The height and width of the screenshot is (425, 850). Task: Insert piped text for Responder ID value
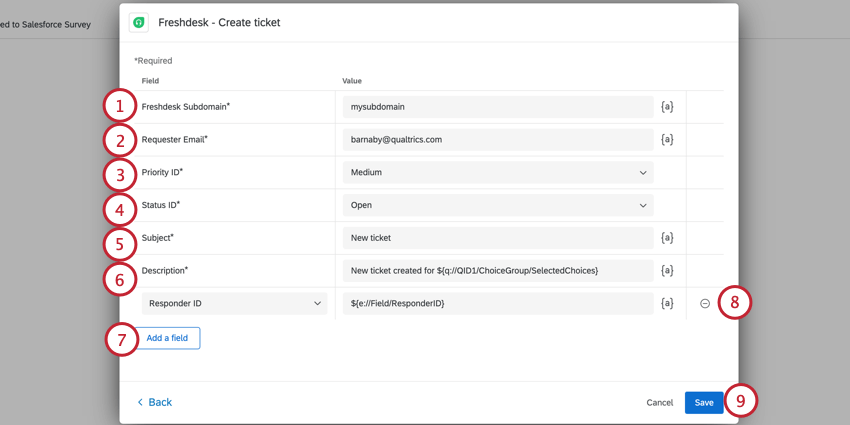coord(667,303)
